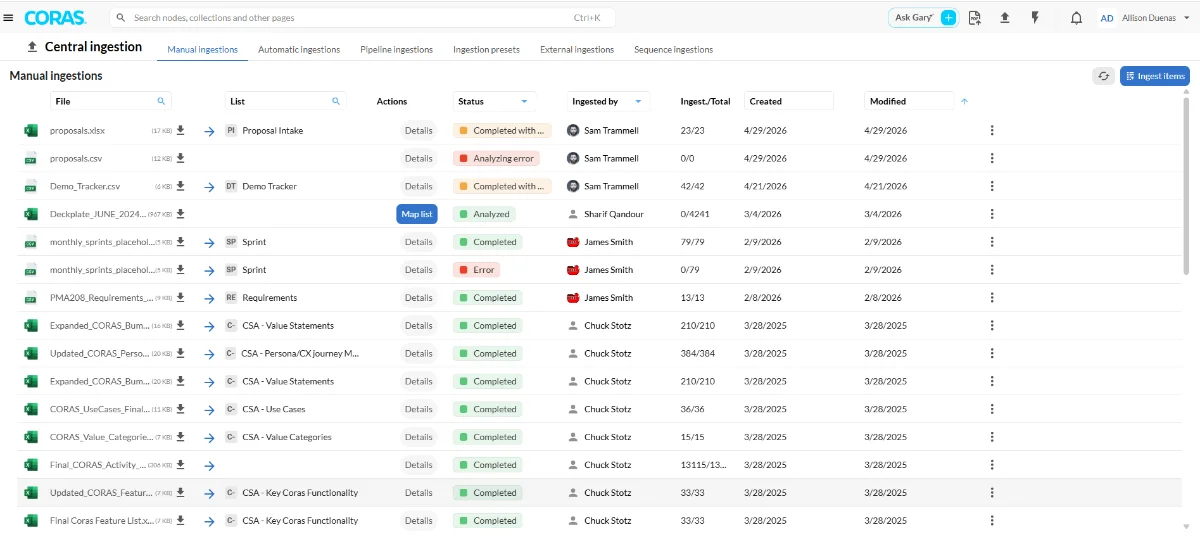The height and width of the screenshot is (544, 1200).
Task: Click the upload icon in top header
Action: click(x=1005, y=18)
